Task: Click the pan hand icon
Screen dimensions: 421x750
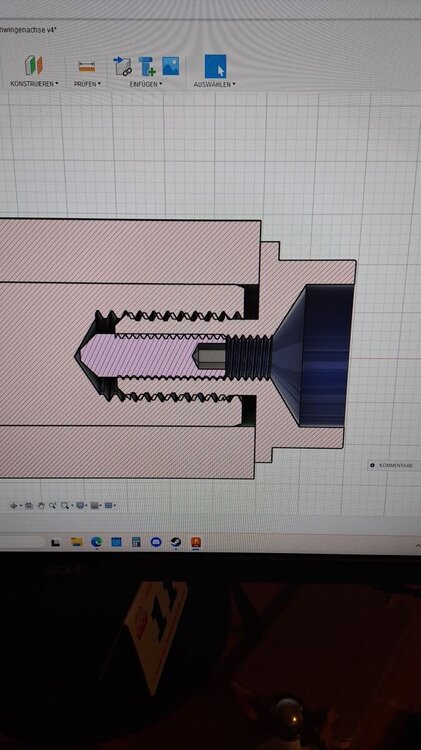Action: coord(41,506)
